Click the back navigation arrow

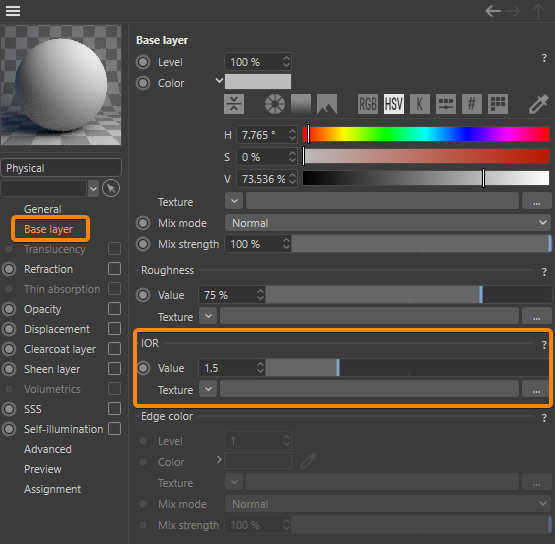[493, 11]
